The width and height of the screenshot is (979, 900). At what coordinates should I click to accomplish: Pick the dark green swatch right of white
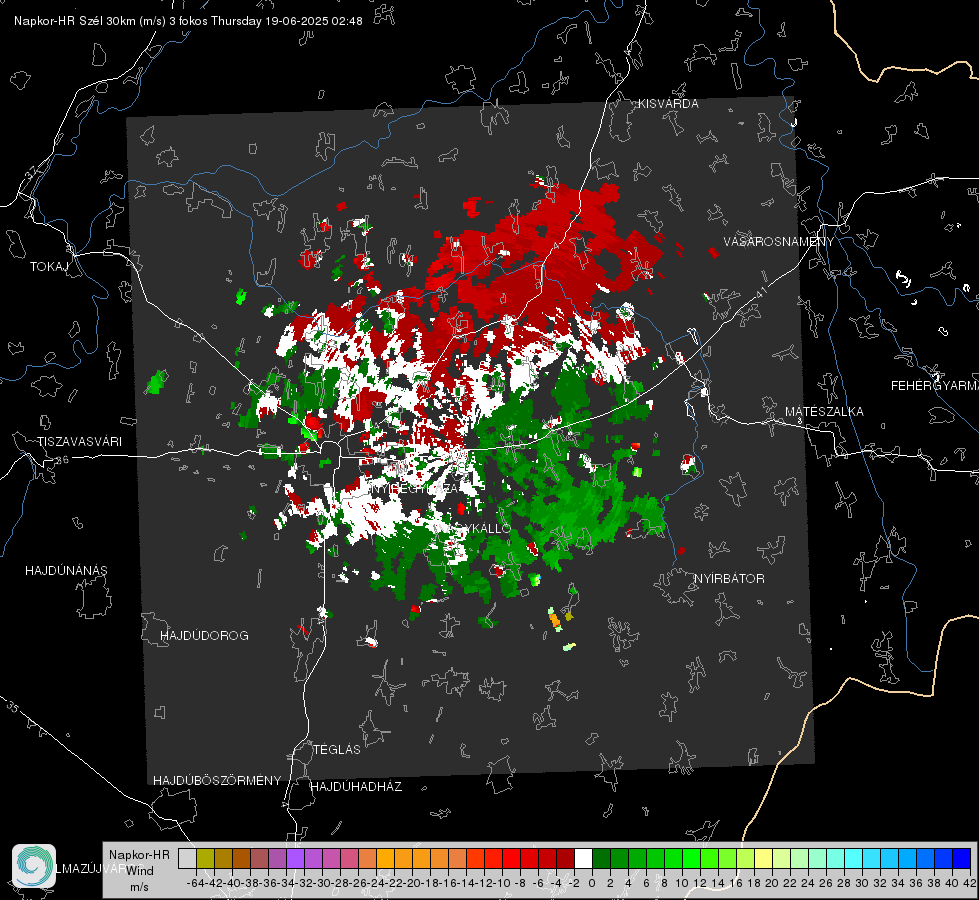click(601, 858)
